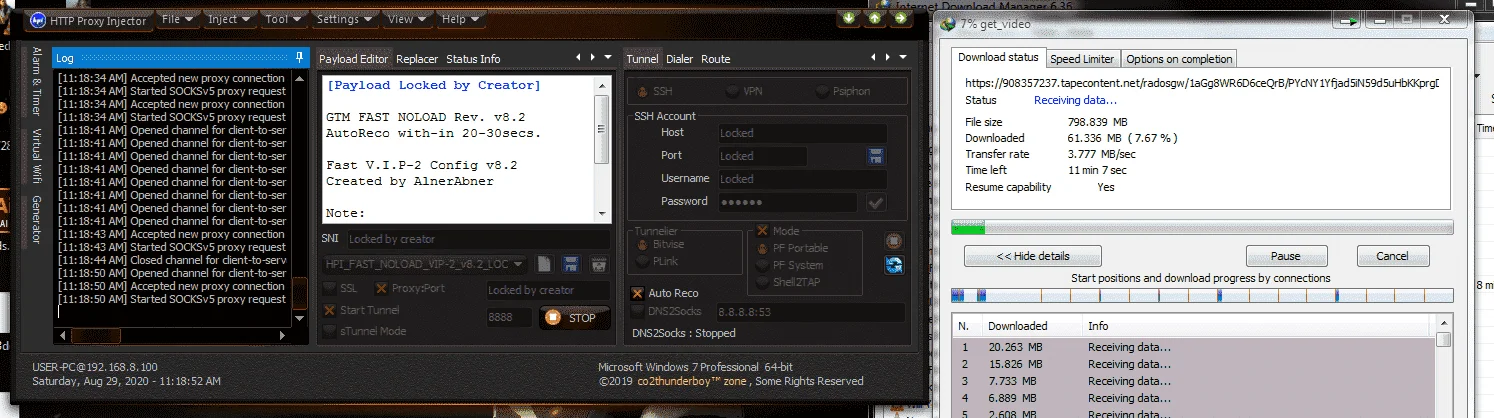The height and width of the screenshot is (418, 1494).
Task: Click the HTTP Proxy Injector logo icon
Action: (38, 20)
